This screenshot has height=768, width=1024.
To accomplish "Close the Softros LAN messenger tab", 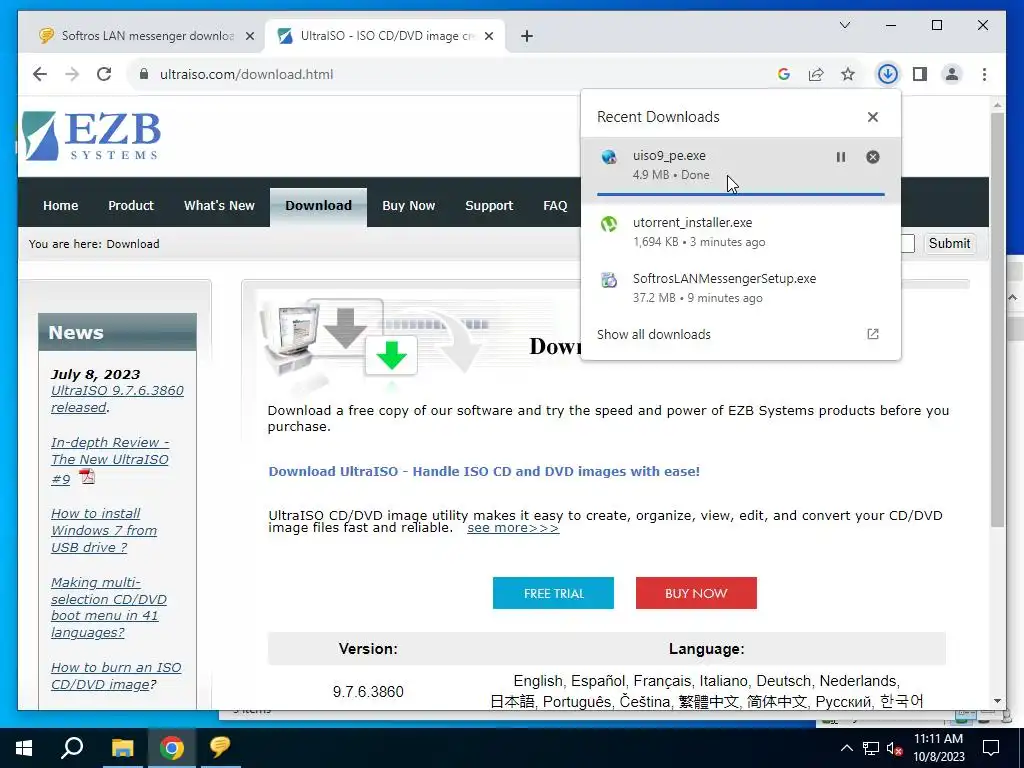I will coord(249,36).
